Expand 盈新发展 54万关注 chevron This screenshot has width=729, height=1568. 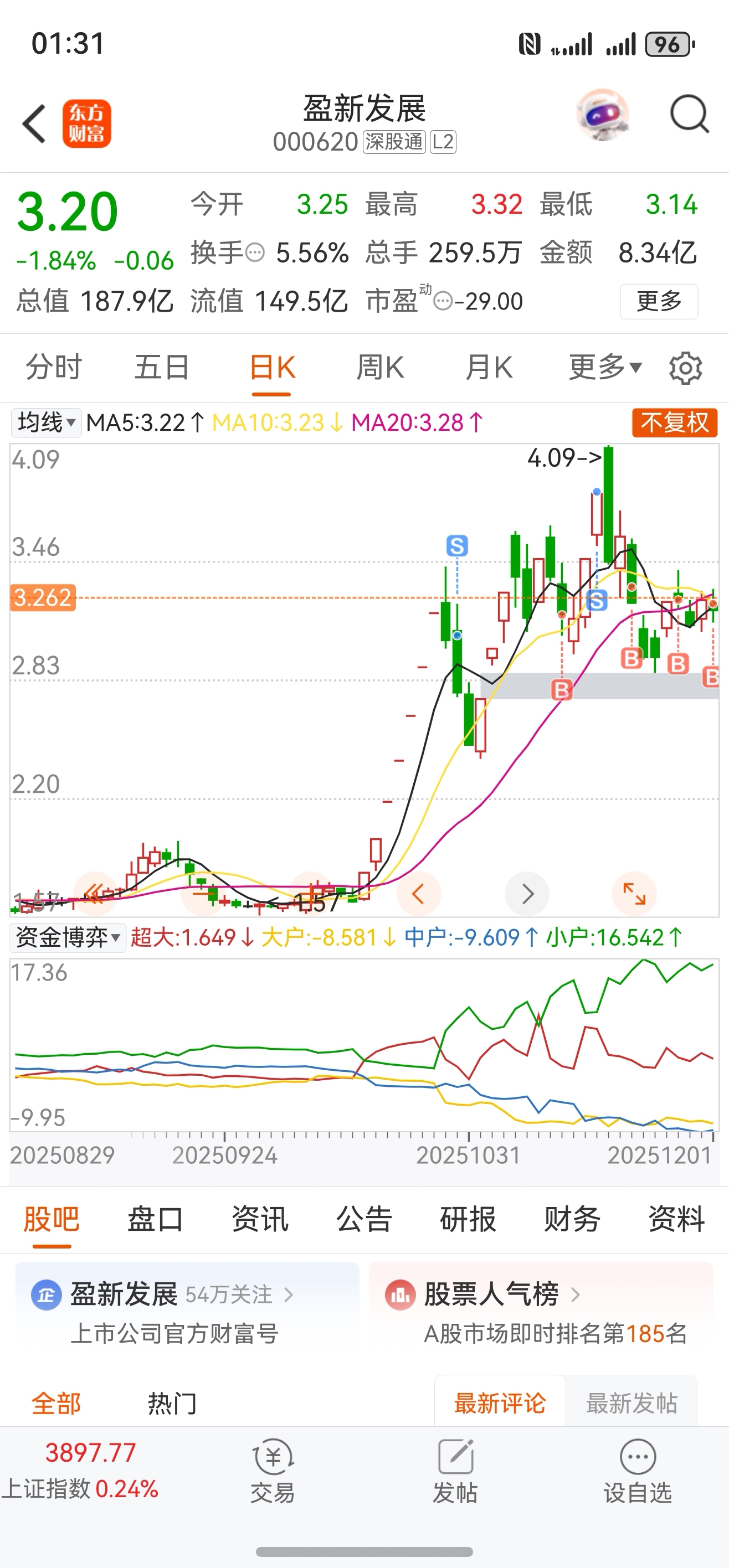pos(289,1294)
